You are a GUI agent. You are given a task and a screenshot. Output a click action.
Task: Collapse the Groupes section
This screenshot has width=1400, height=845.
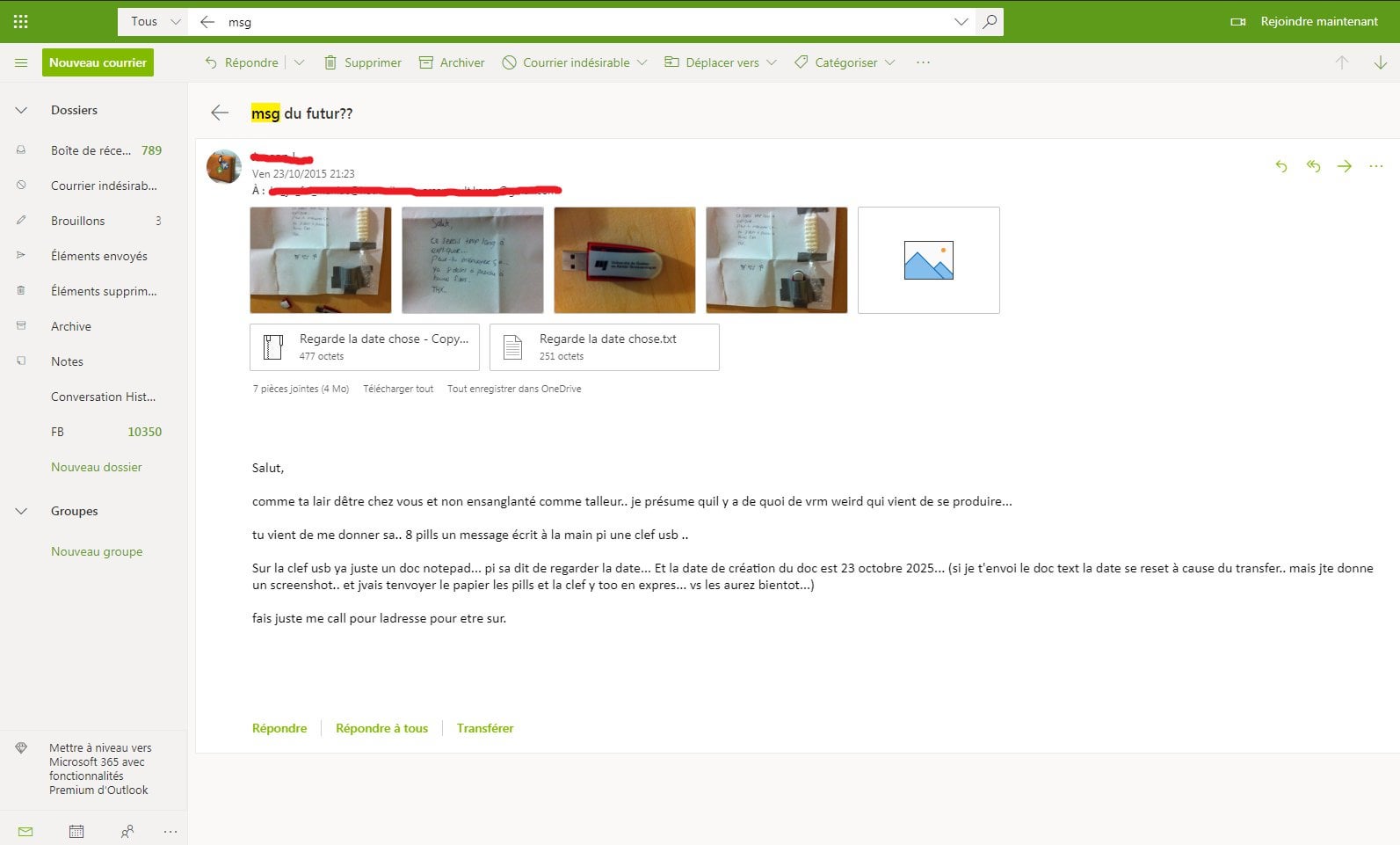(x=21, y=511)
